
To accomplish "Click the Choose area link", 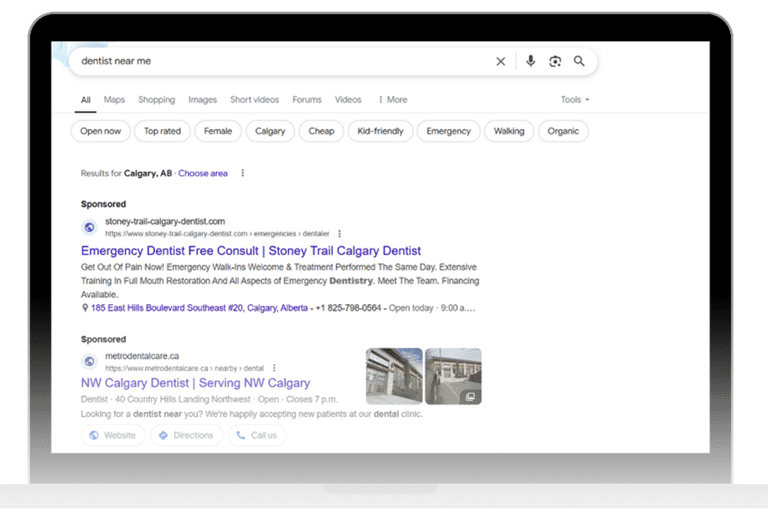I will click(203, 173).
